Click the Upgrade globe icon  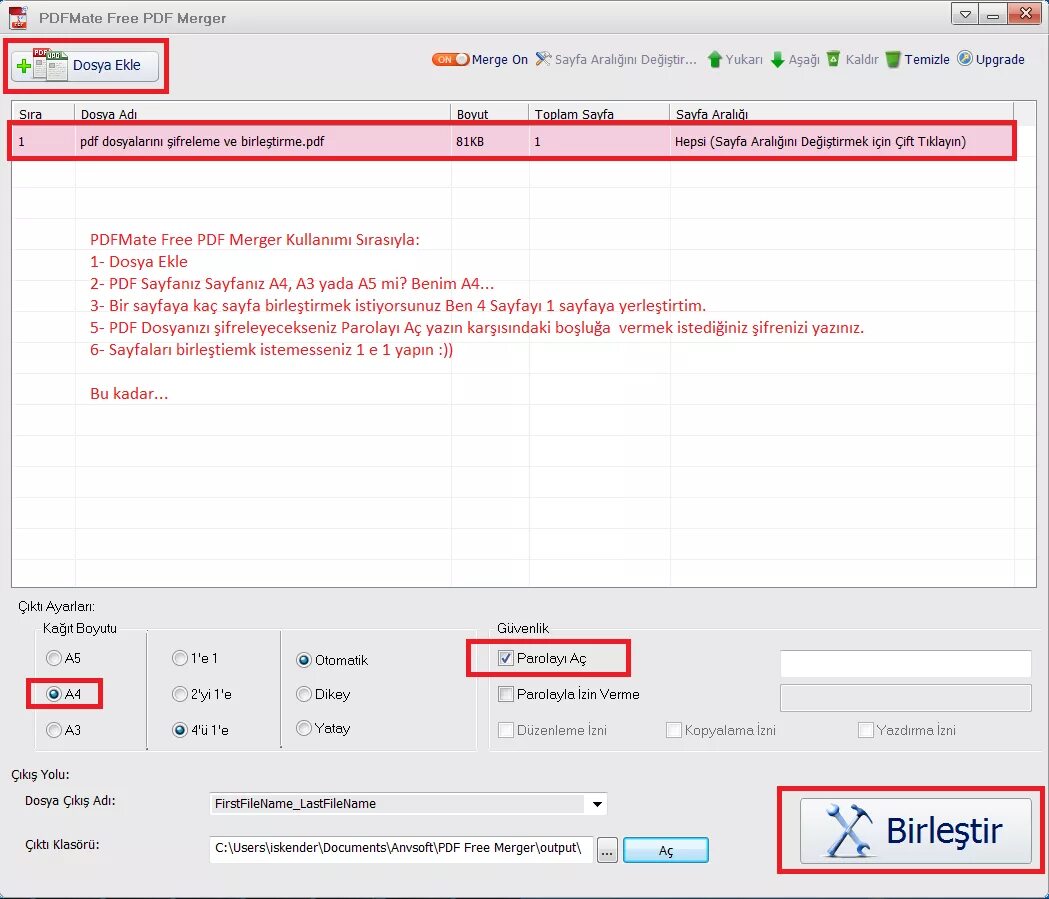coord(965,59)
